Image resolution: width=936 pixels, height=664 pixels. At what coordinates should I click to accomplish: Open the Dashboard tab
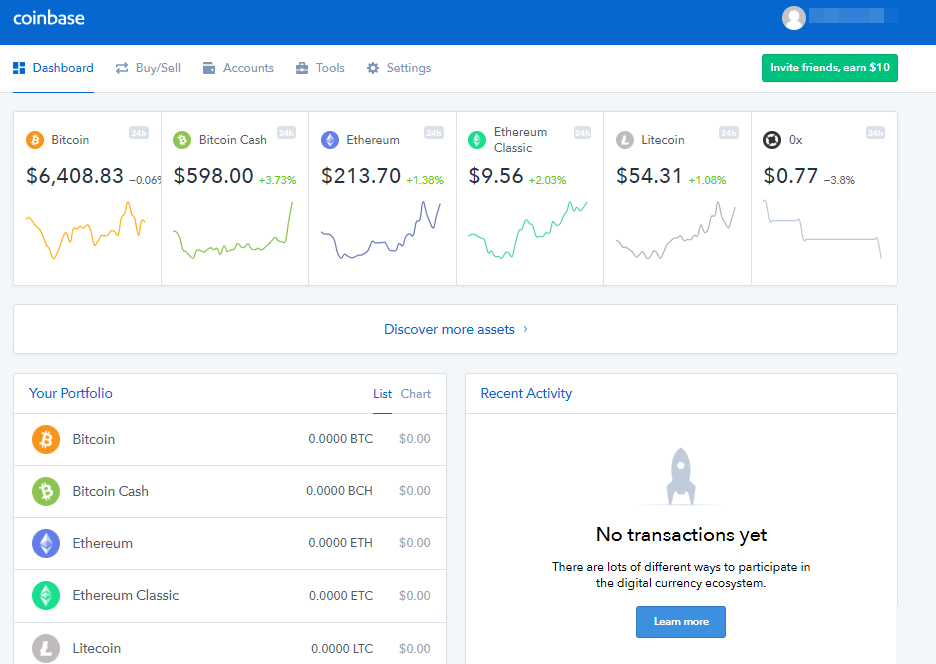coord(53,68)
